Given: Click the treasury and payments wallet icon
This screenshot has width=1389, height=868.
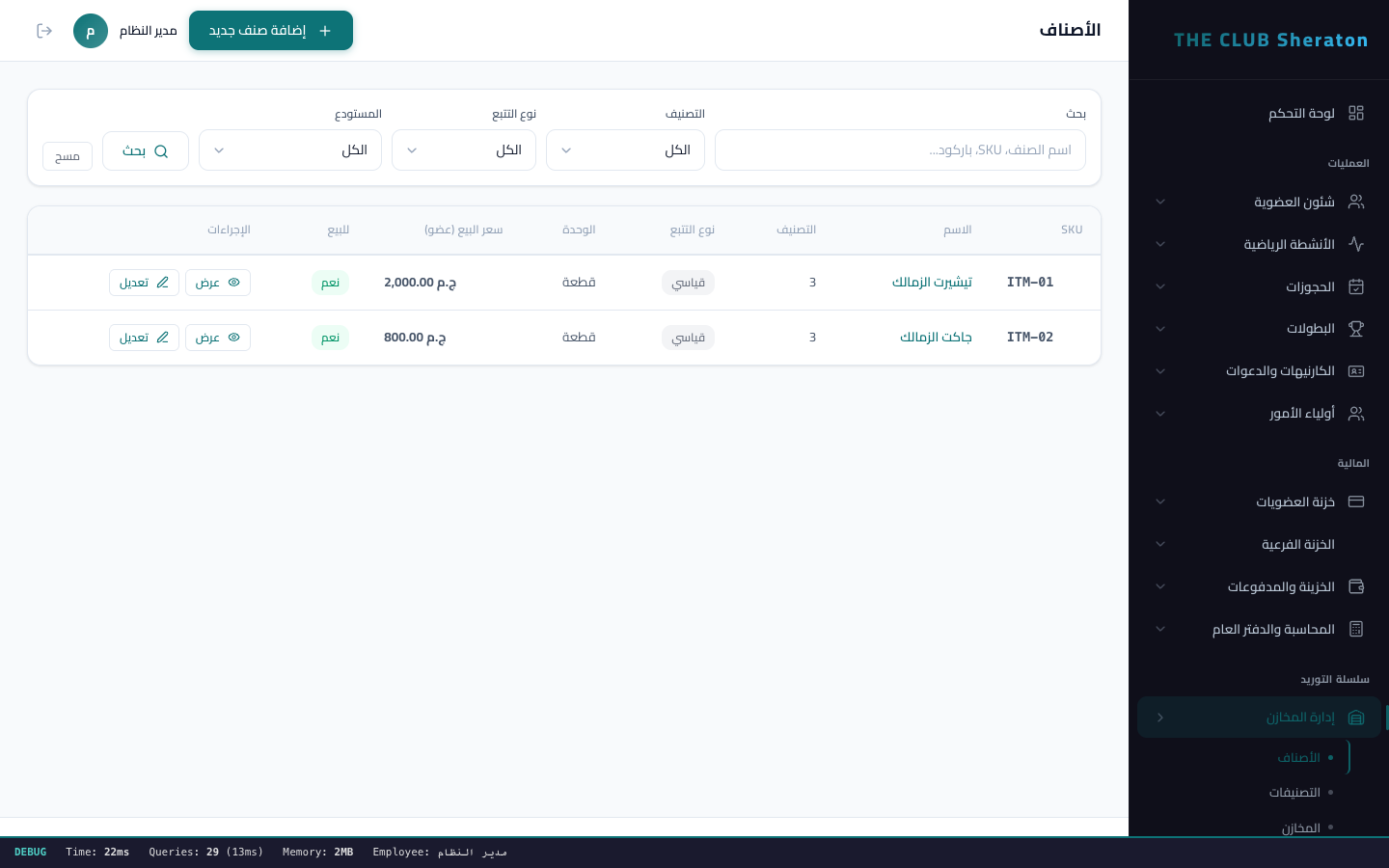Looking at the screenshot, I should (1356, 586).
